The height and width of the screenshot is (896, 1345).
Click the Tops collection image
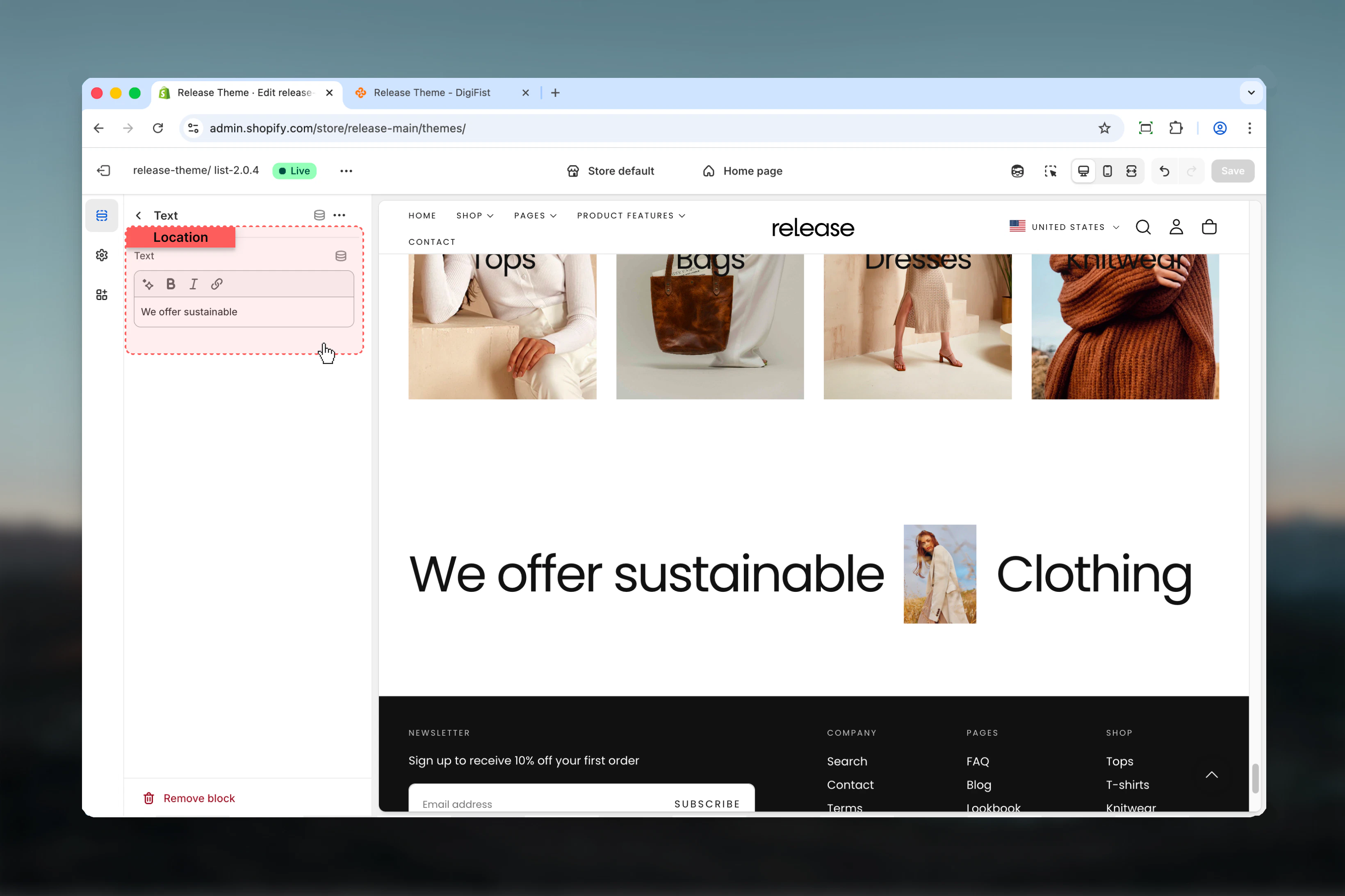[502, 326]
